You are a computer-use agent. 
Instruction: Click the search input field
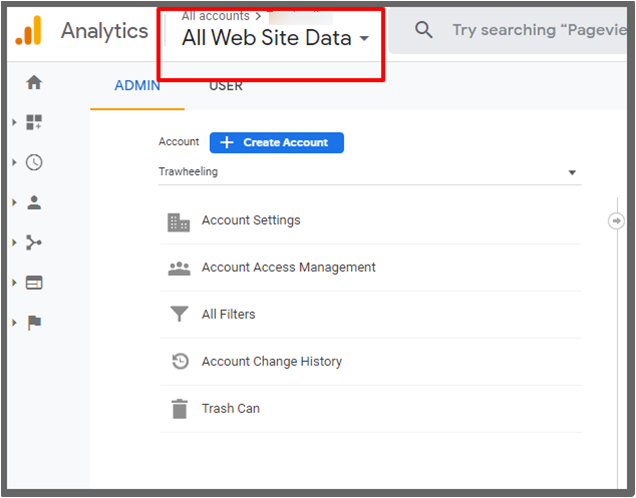(x=540, y=30)
